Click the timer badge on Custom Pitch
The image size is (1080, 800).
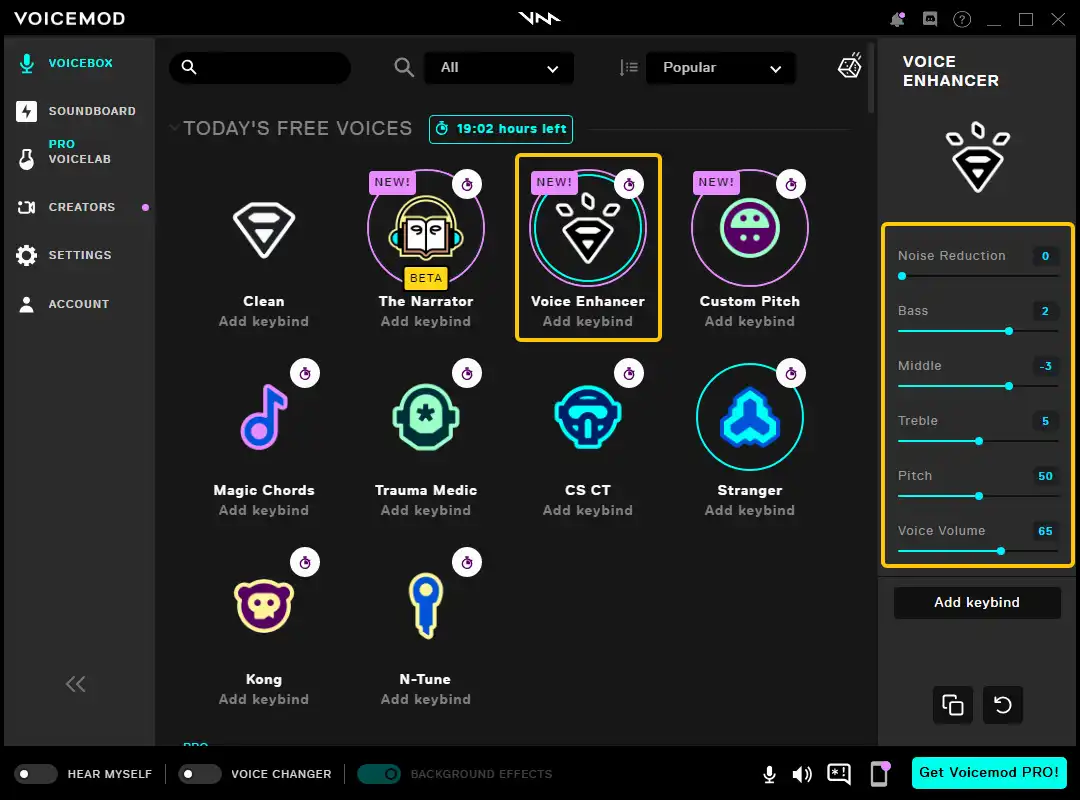[x=791, y=185]
